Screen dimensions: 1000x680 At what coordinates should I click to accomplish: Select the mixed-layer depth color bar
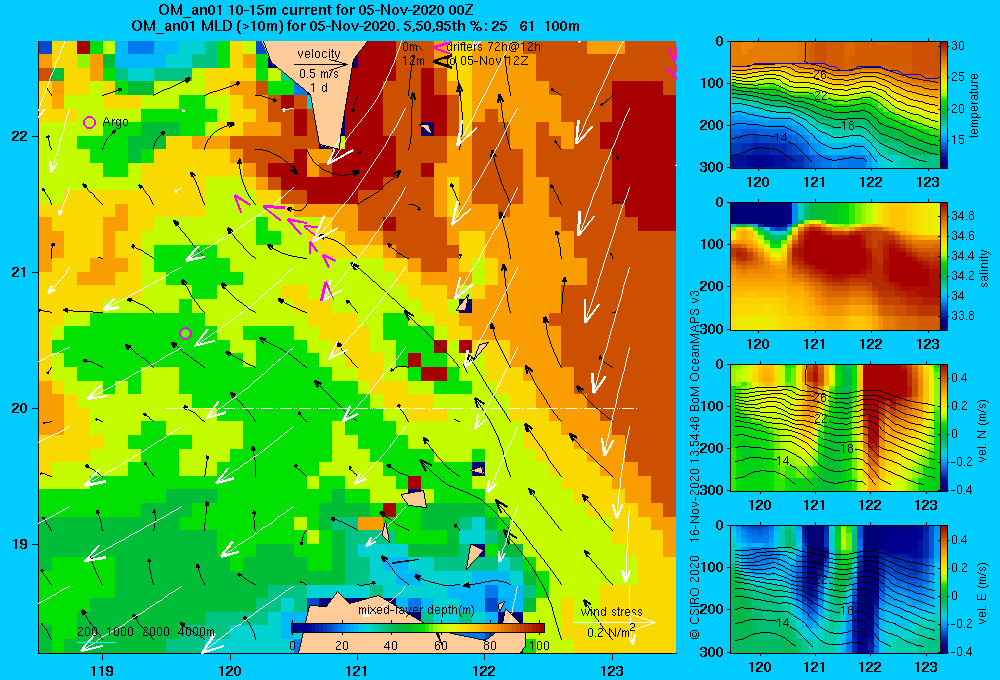418,628
